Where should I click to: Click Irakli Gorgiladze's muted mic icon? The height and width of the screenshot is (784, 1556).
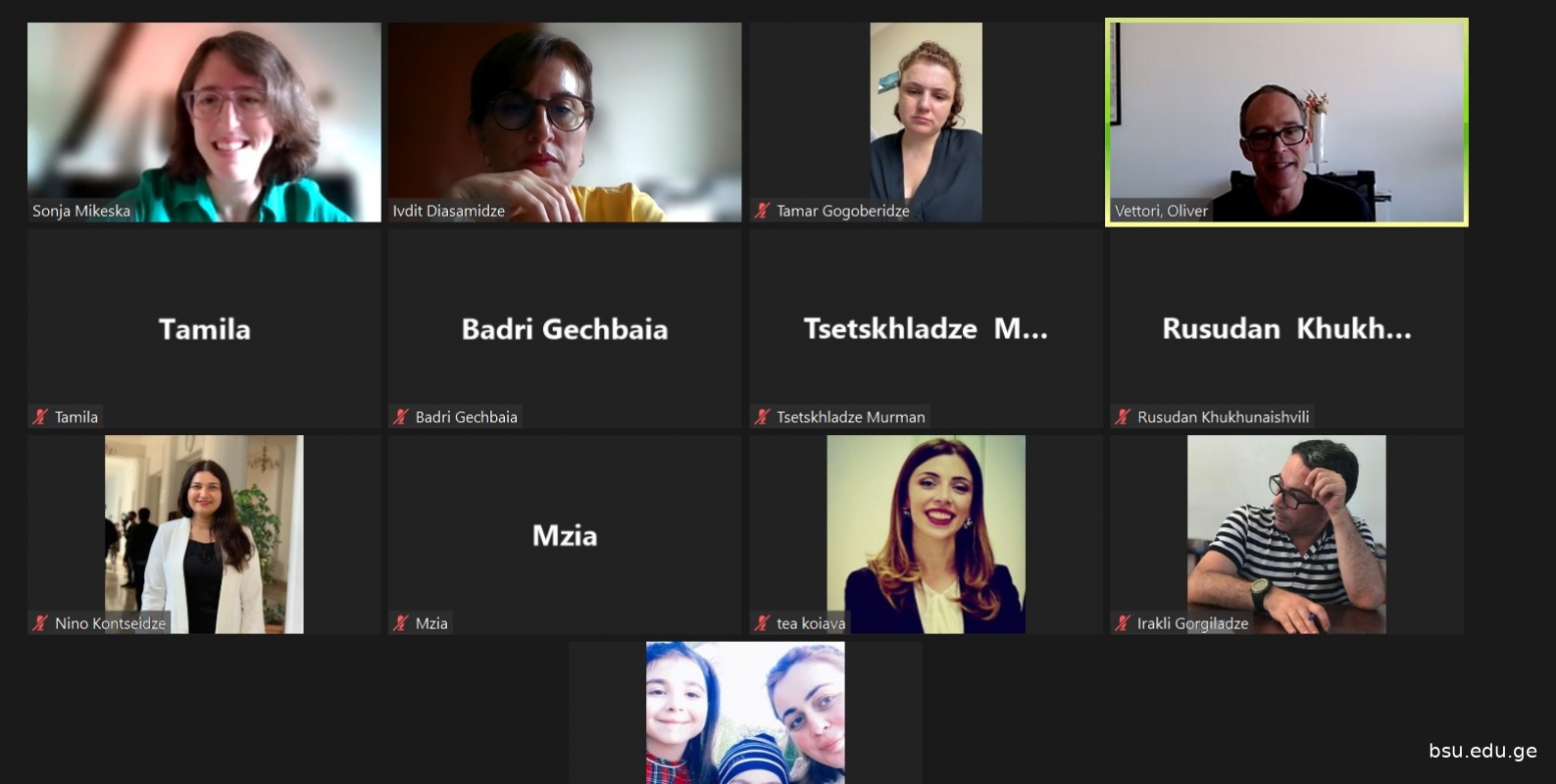[x=1123, y=622]
